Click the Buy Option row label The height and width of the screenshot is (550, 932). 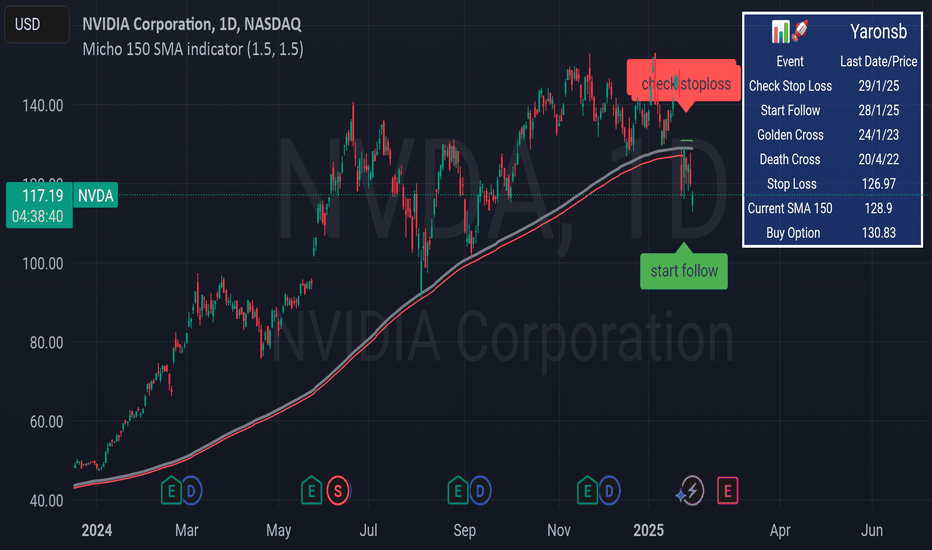(x=793, y=233)
